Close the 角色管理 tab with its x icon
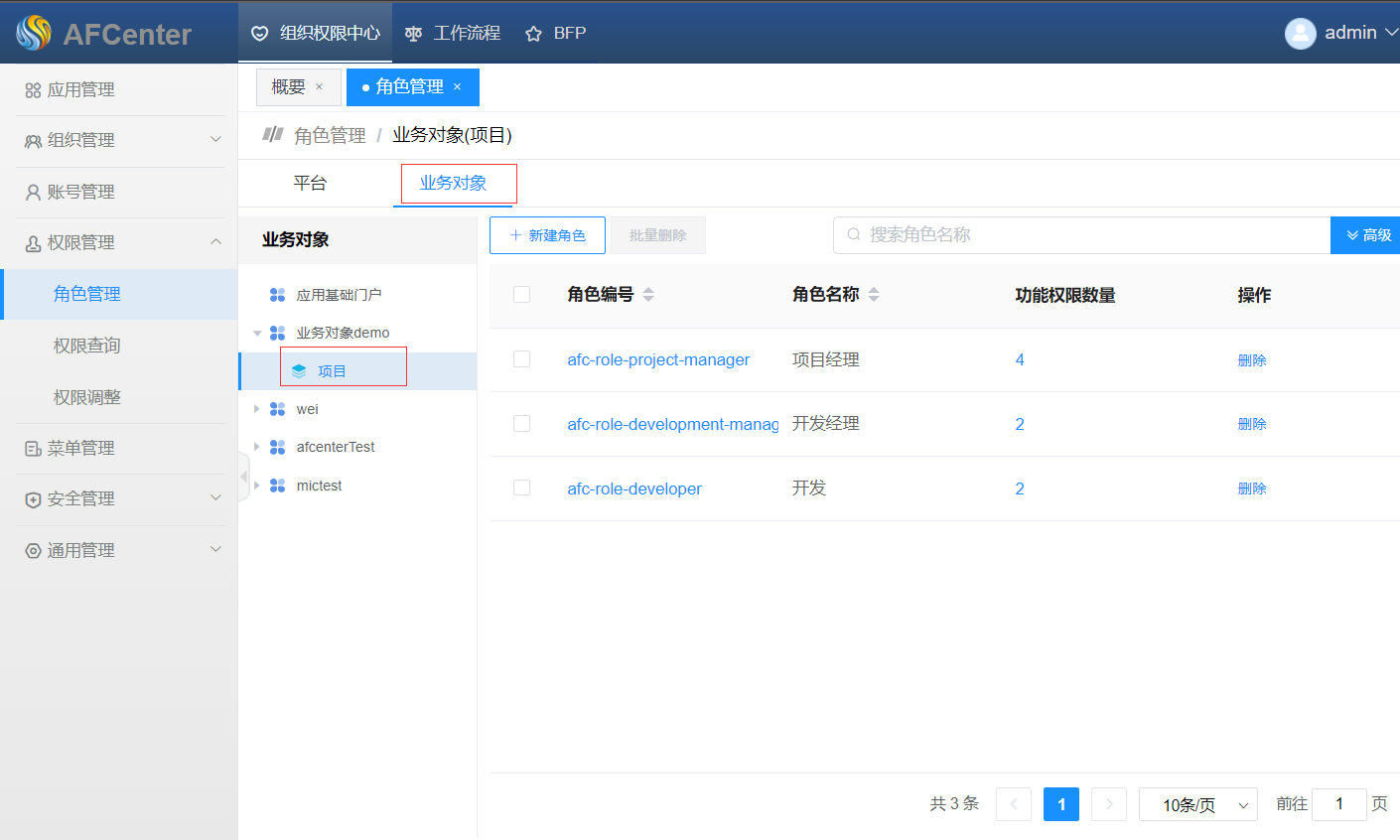 458,87
